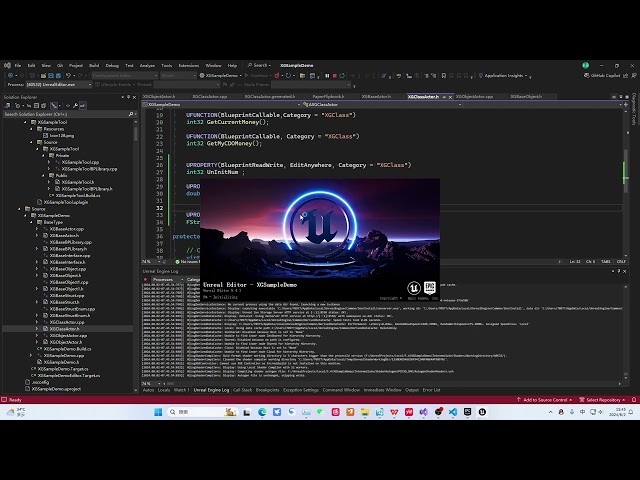Image resolution: width=640 pixels, height=480 pixels.
Task: Open the Win64 platform dropdown
Action: [x=178, y=76]
